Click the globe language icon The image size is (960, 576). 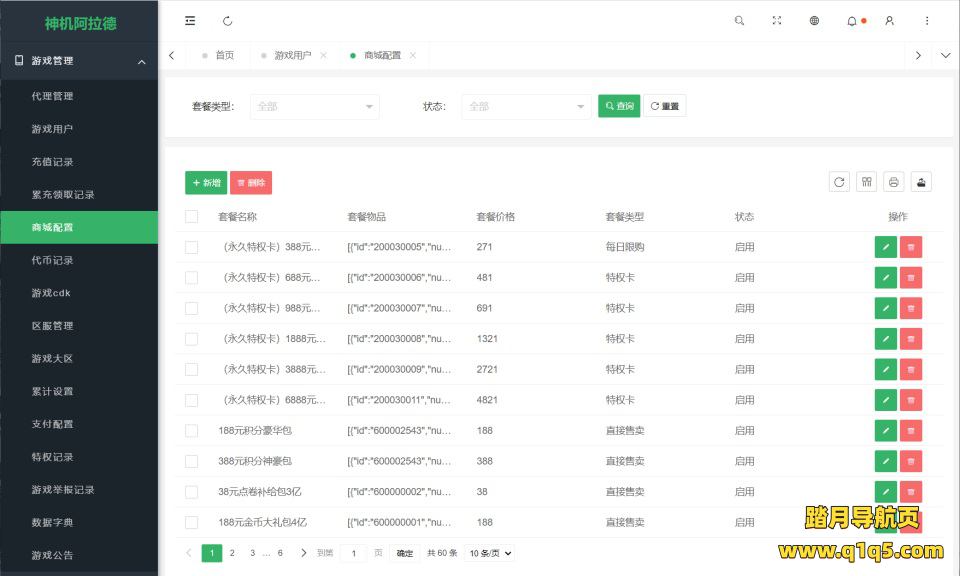click(x=814, y=21)
